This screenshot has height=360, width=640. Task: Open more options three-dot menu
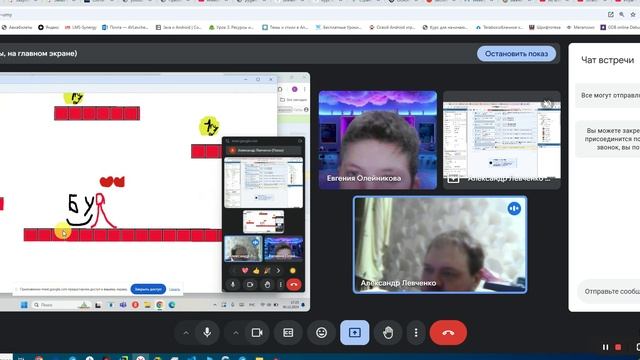point(416,333)
